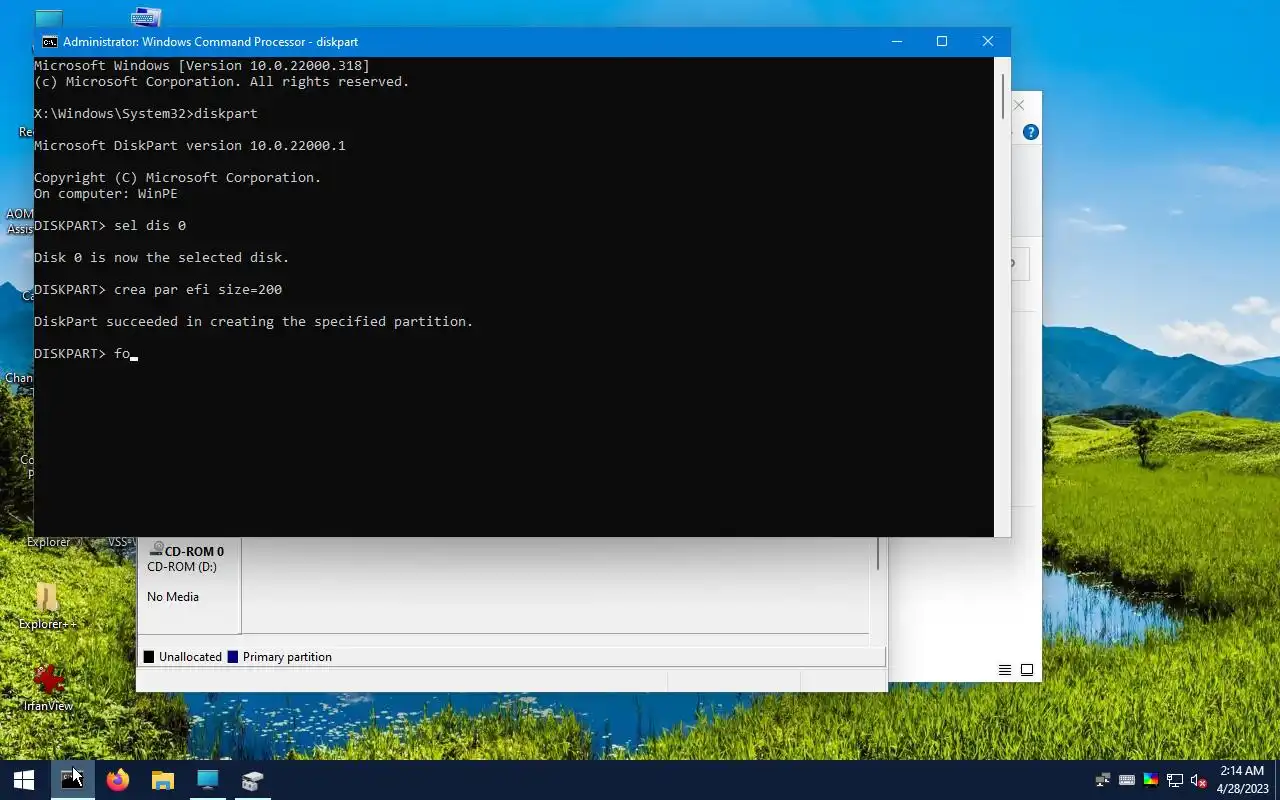Click the 'Microsoft DiskPart version' line
This screenshot has width=1280, height=800.
point(190,146)
